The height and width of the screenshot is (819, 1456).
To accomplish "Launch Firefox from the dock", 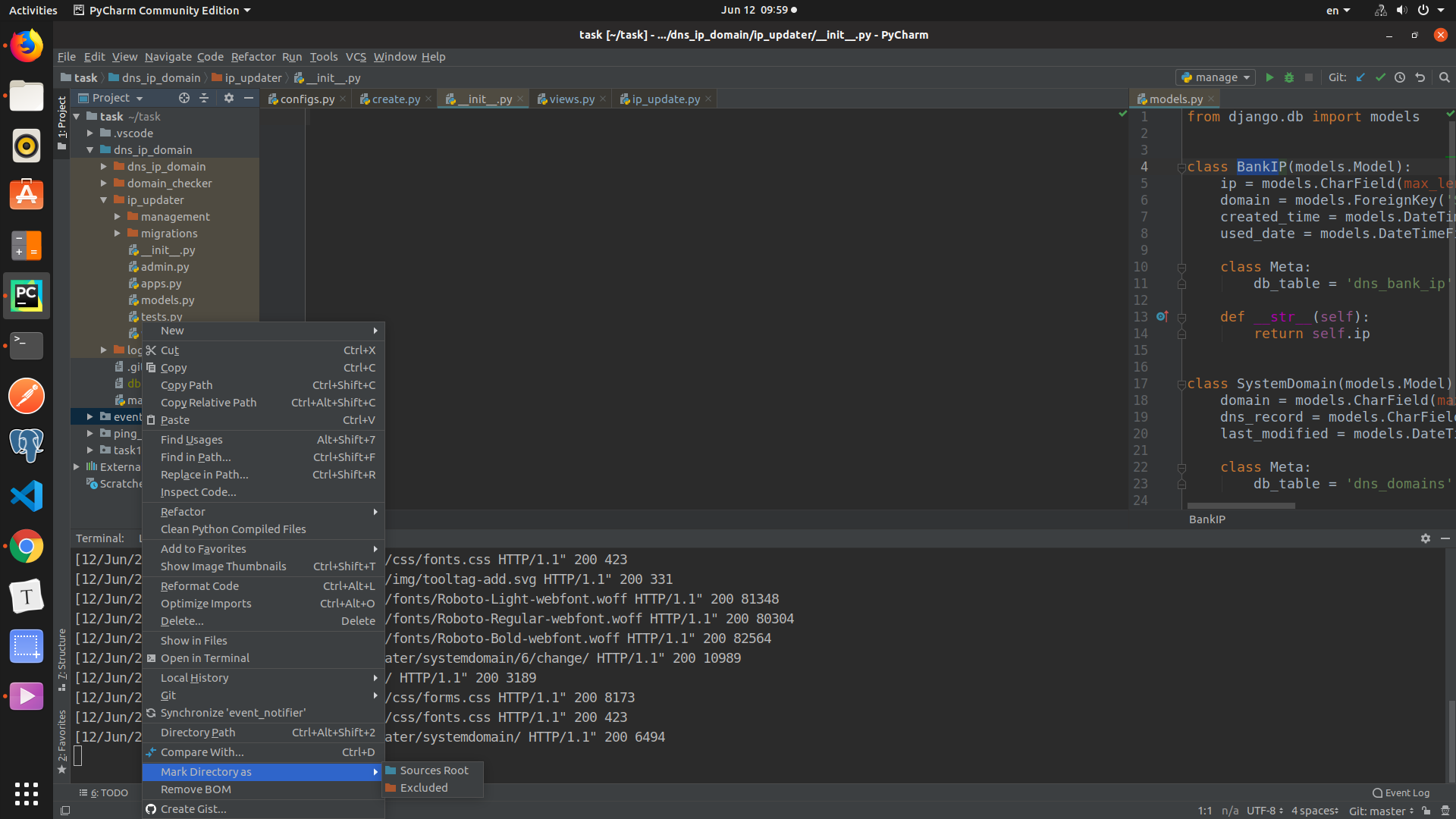I will [x=27, y=46].
